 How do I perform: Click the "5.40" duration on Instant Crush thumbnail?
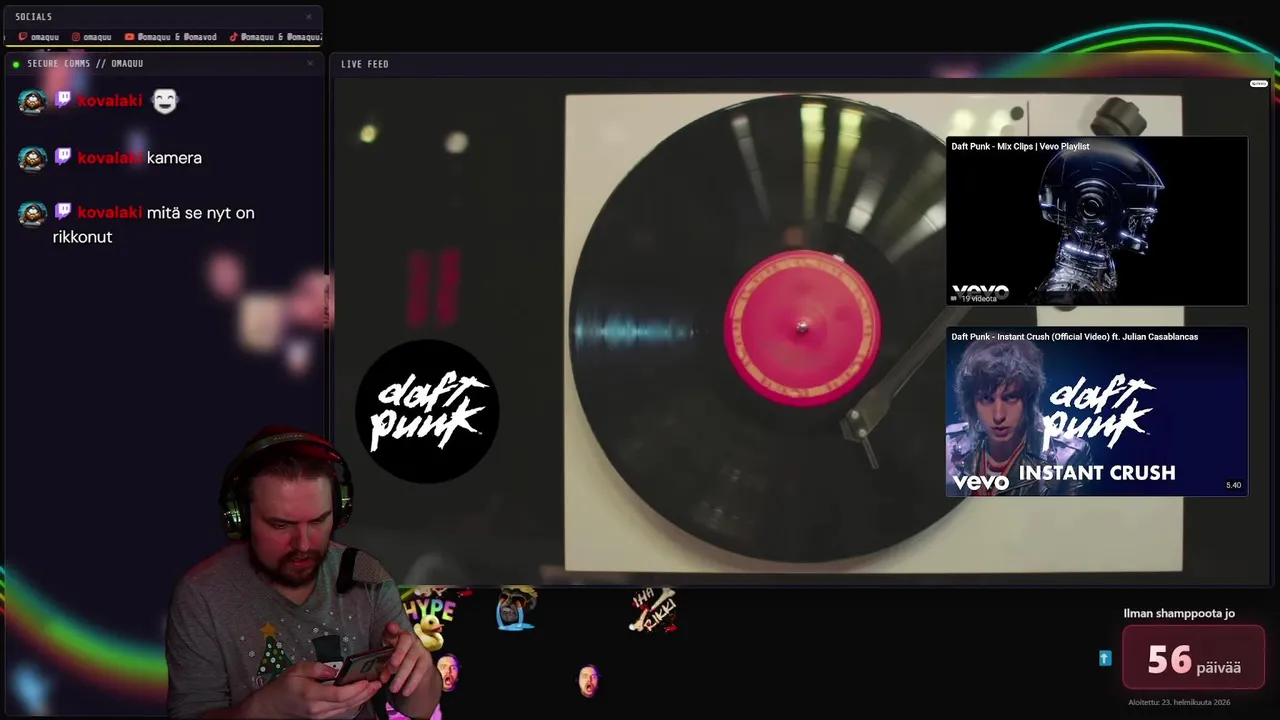(1233, 486)
